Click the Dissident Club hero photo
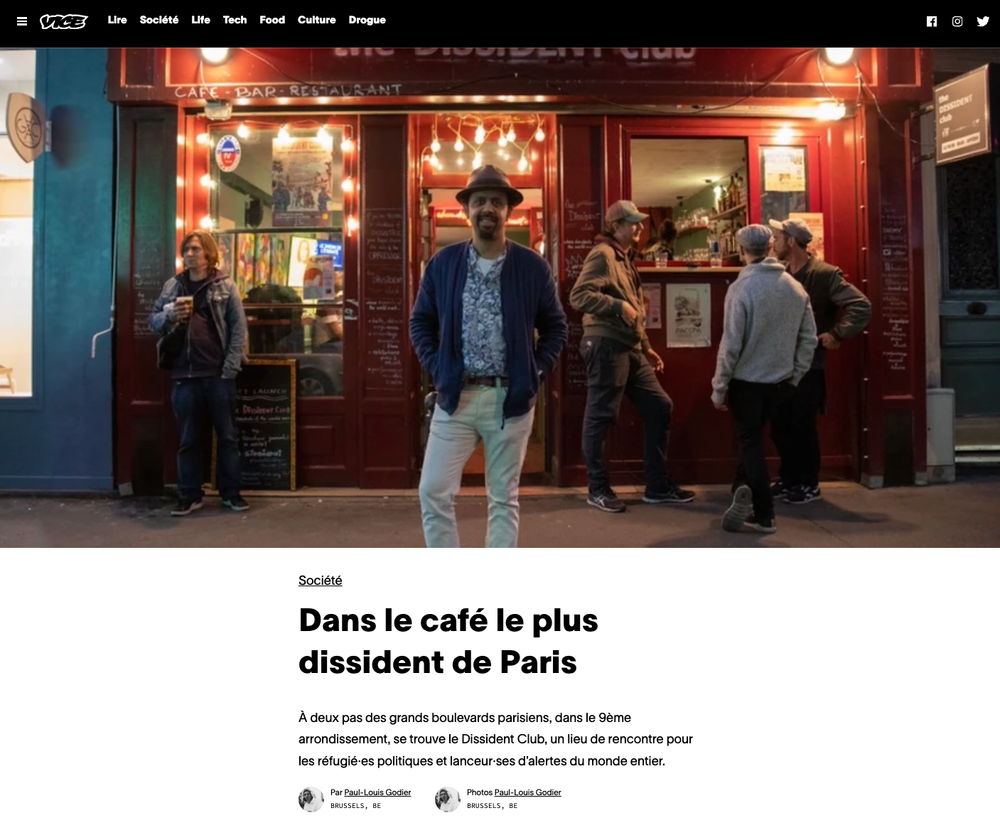1000x825 pixels. tap(500, 297)
